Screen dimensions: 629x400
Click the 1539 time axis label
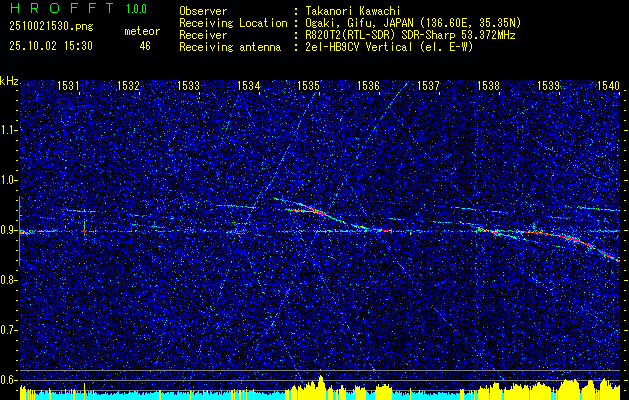[x=548, y=85]
